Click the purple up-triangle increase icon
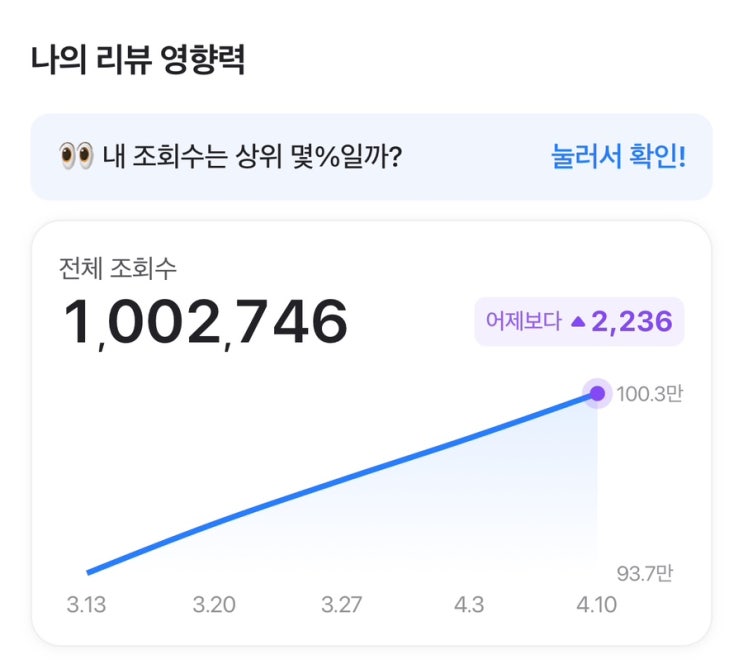 tap(577, 322)
